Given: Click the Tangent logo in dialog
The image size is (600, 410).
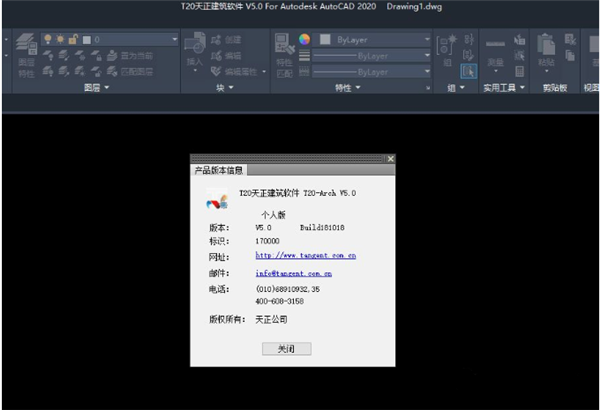Looking at the screenshot, I should click(x=217, y=199).
